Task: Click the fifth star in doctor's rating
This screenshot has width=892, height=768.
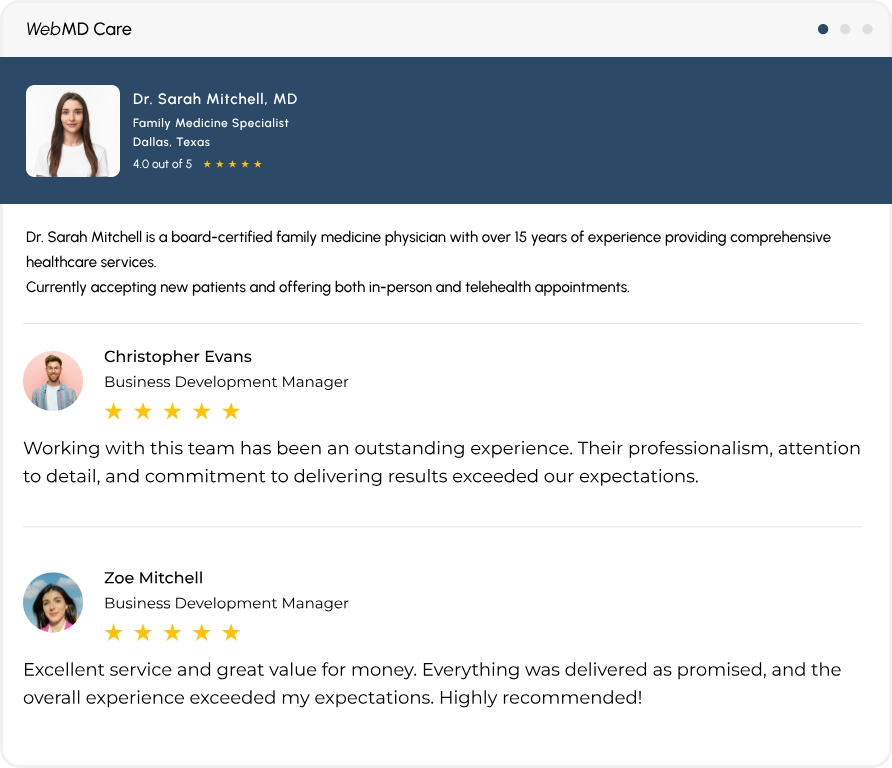Action: coord(258,164)
